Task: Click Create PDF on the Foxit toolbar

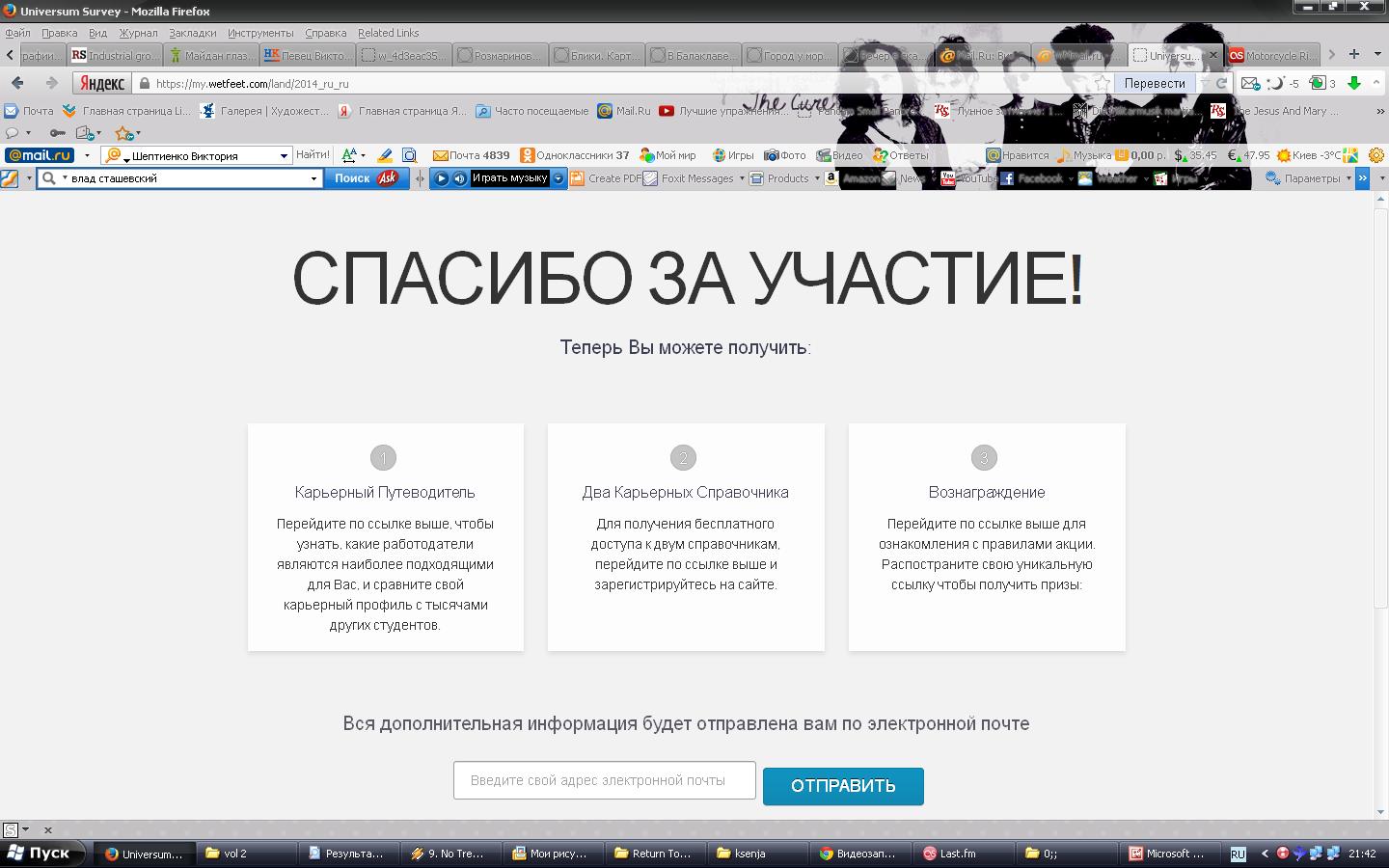Action: (606, 178)
